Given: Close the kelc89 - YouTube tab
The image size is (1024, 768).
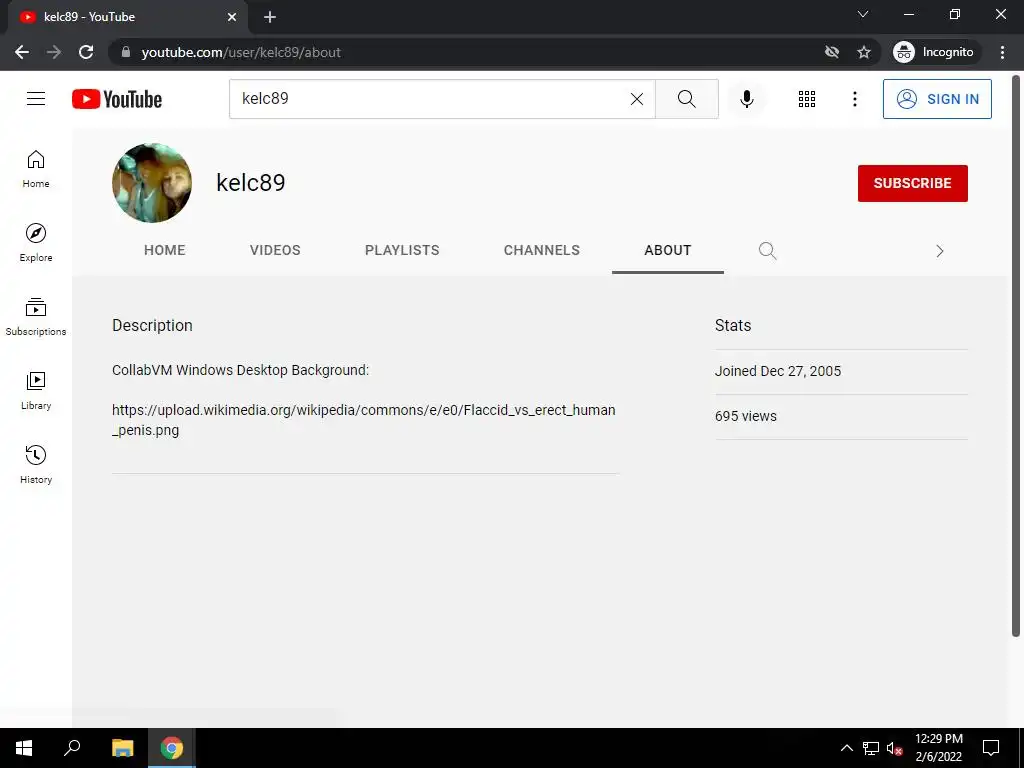Looking at the screenshot, I should pyautogui.click(x=232, y=17).
